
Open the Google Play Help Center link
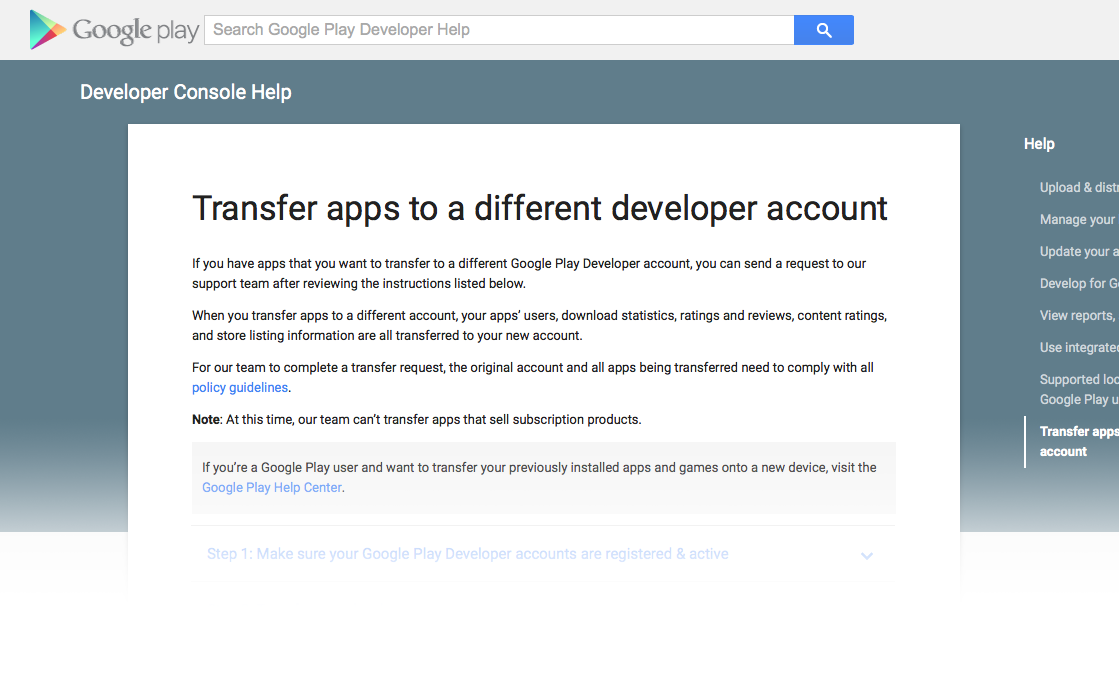tap(272, 487)
